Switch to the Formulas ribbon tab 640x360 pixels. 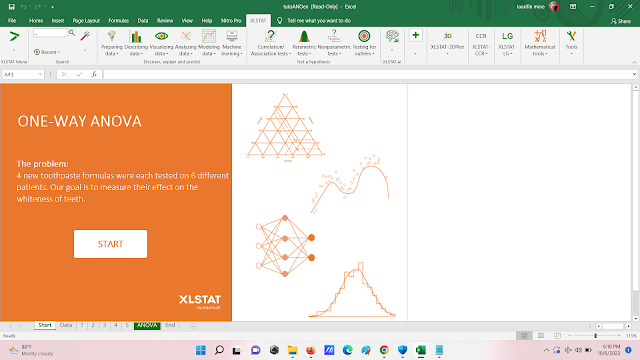(118, 20)
